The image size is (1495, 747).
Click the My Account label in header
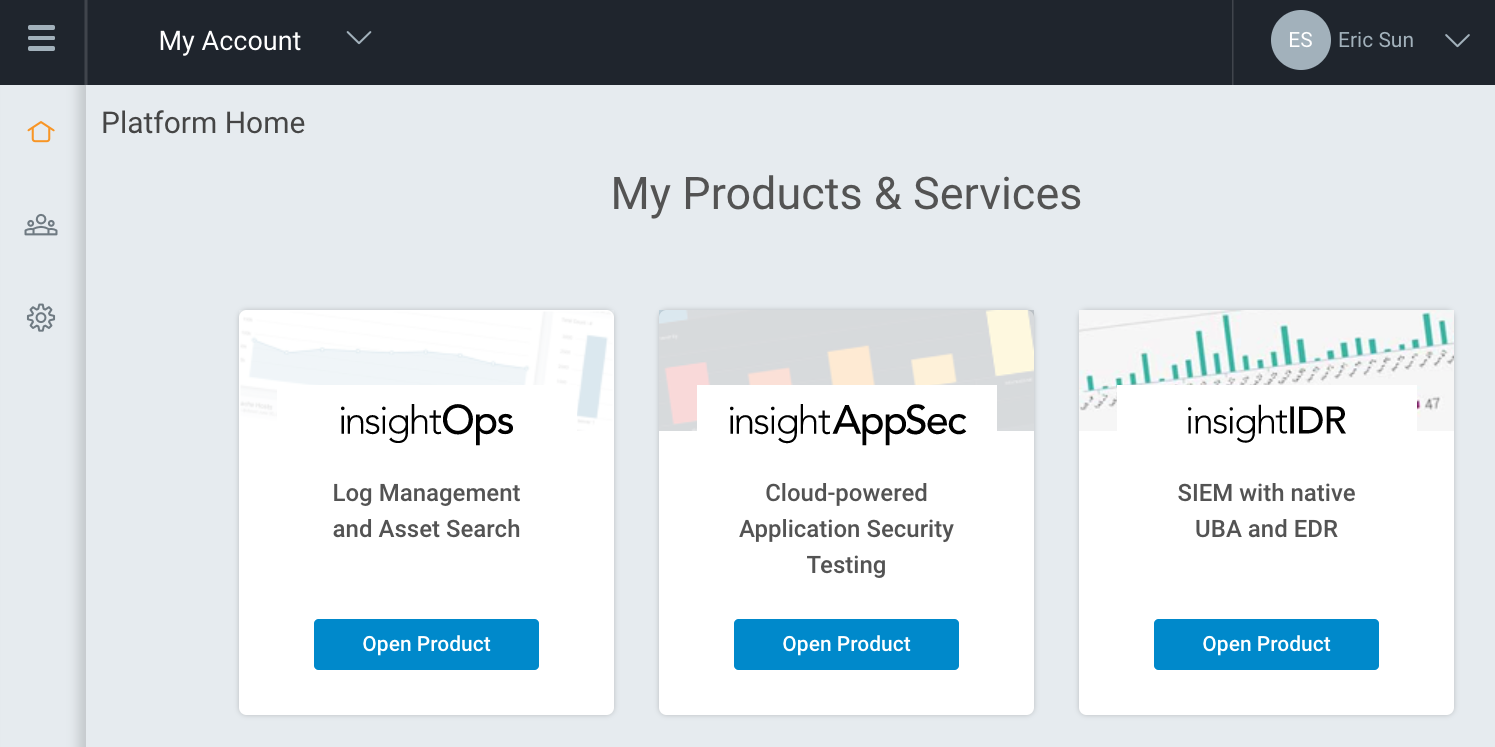click(230, 41)
